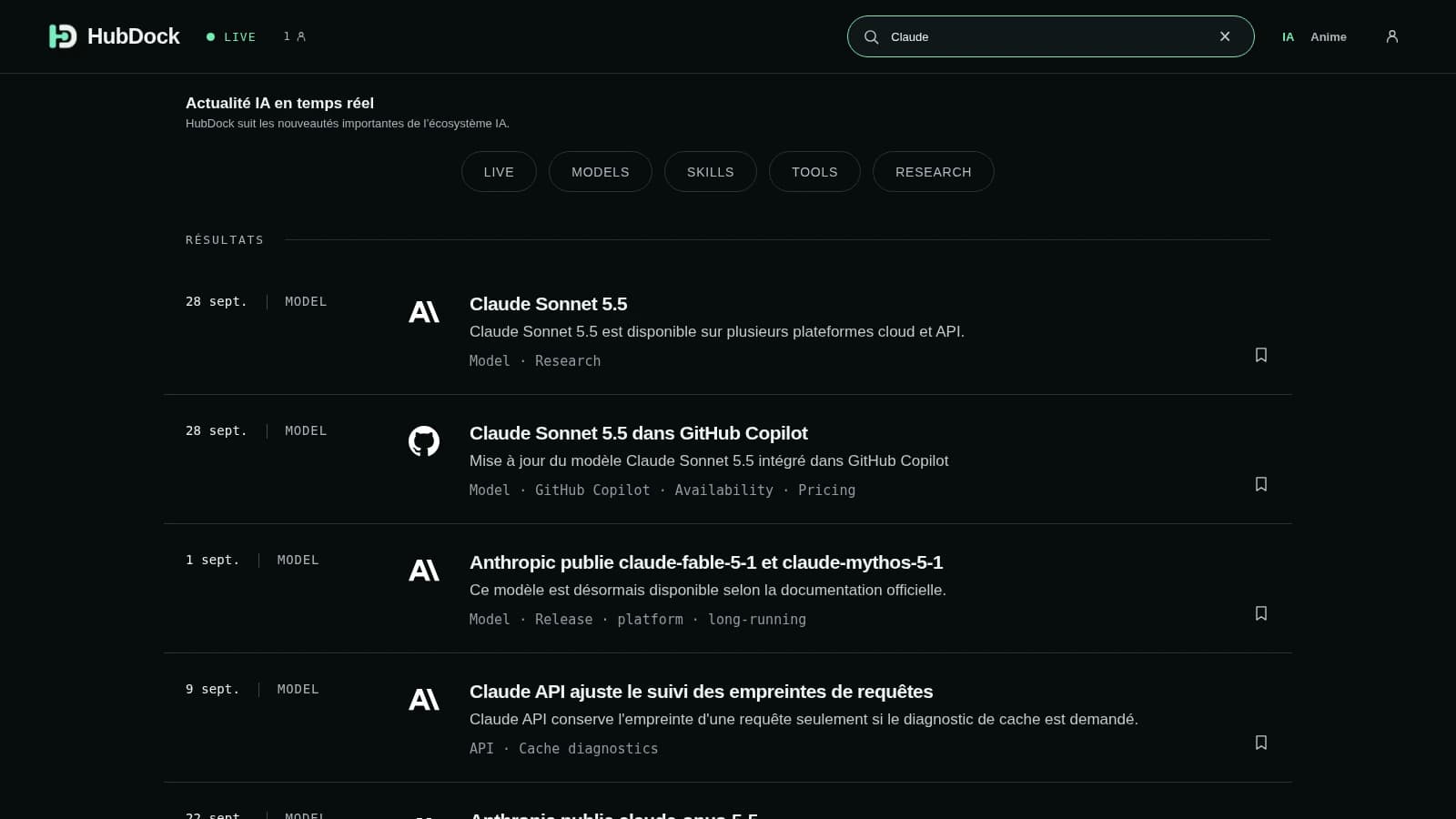Click the API tag
This screenshot has height=819, width=1456.
coord(481,749)
